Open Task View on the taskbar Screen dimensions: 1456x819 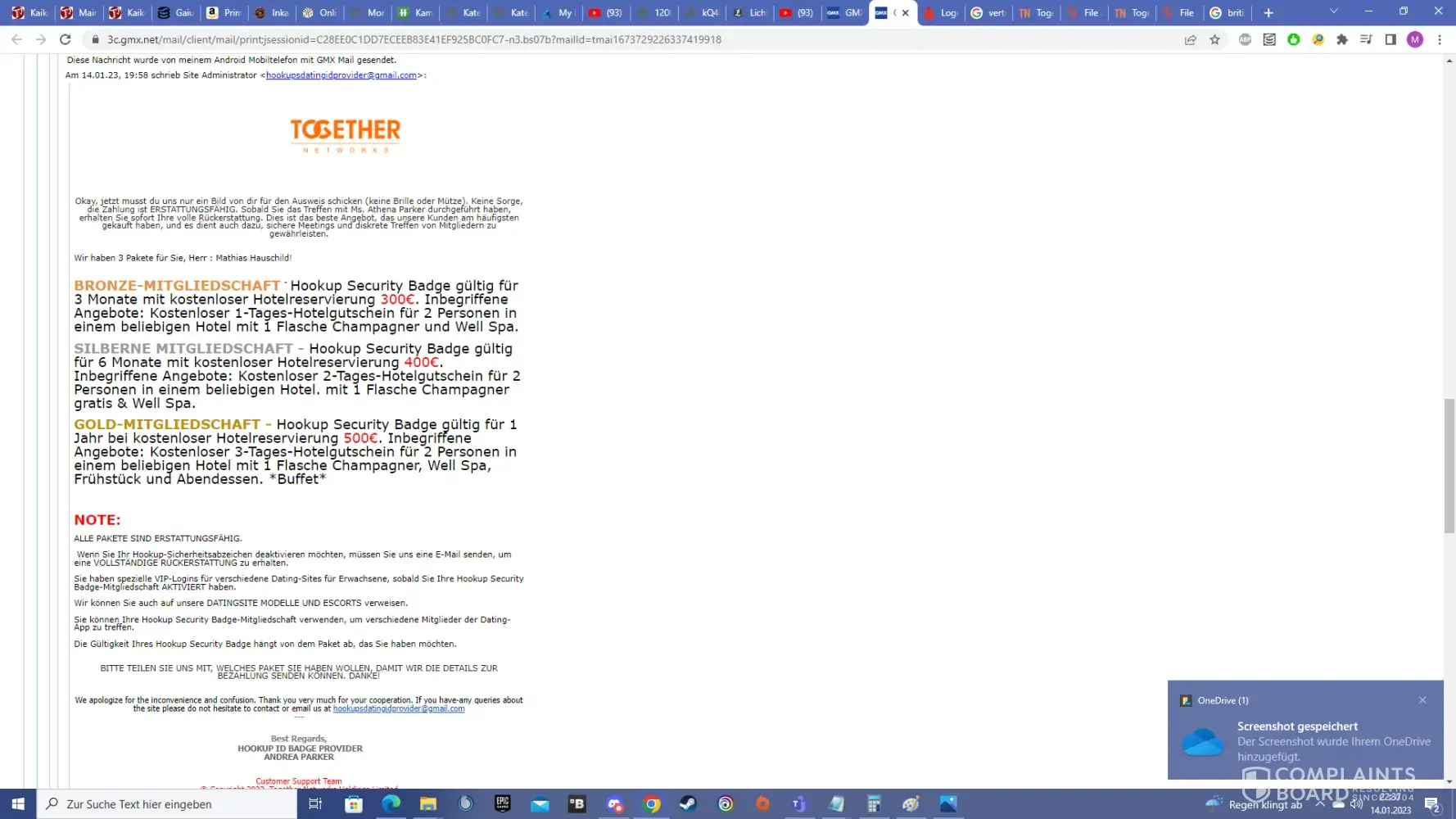(x=315, y=804)
